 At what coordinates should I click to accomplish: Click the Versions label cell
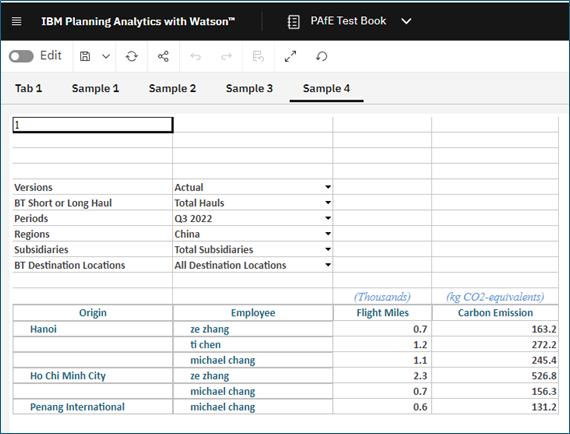click(x=93, y=187)
